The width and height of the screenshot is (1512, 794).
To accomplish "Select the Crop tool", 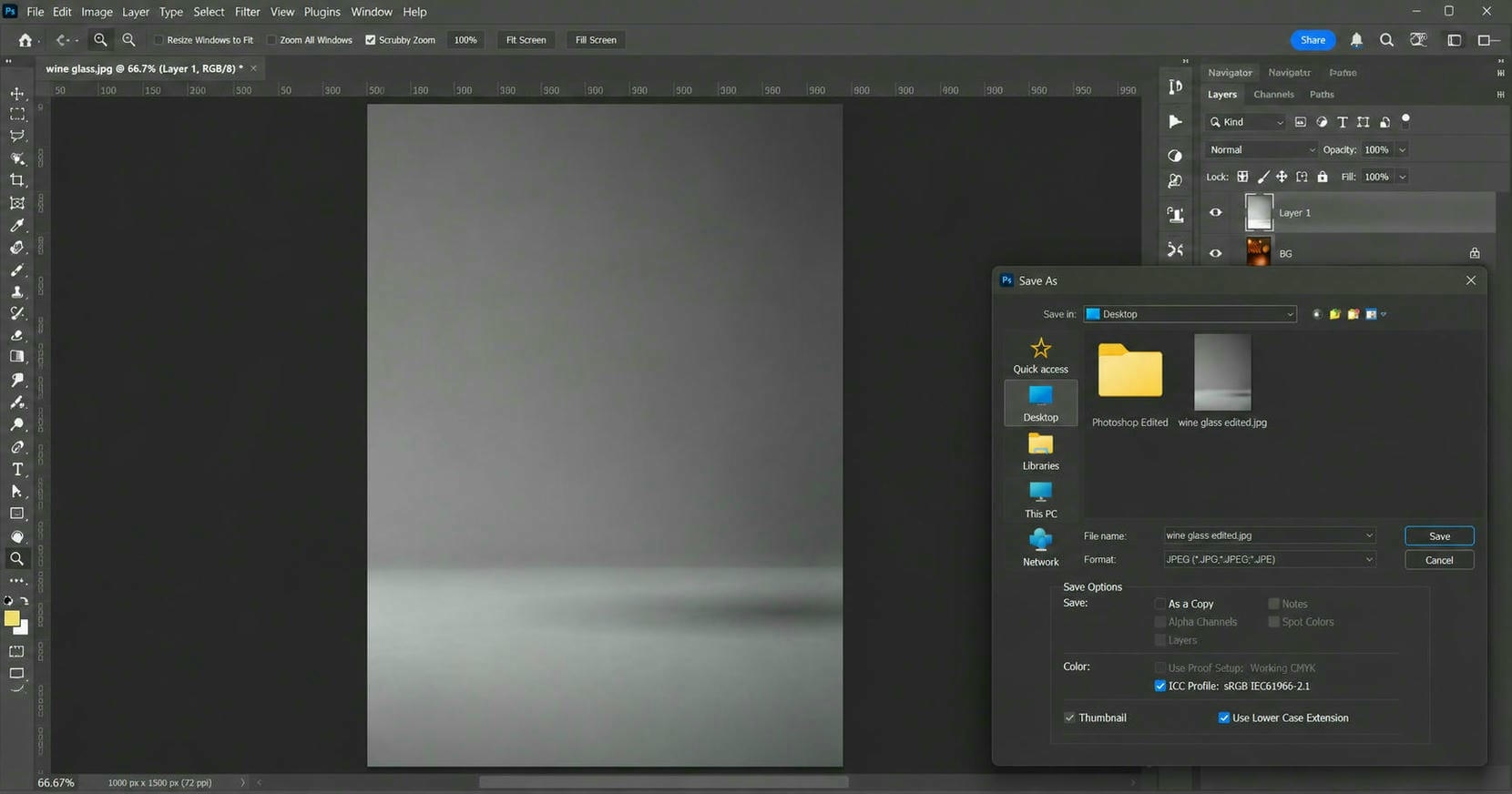I will click(17, 180).
